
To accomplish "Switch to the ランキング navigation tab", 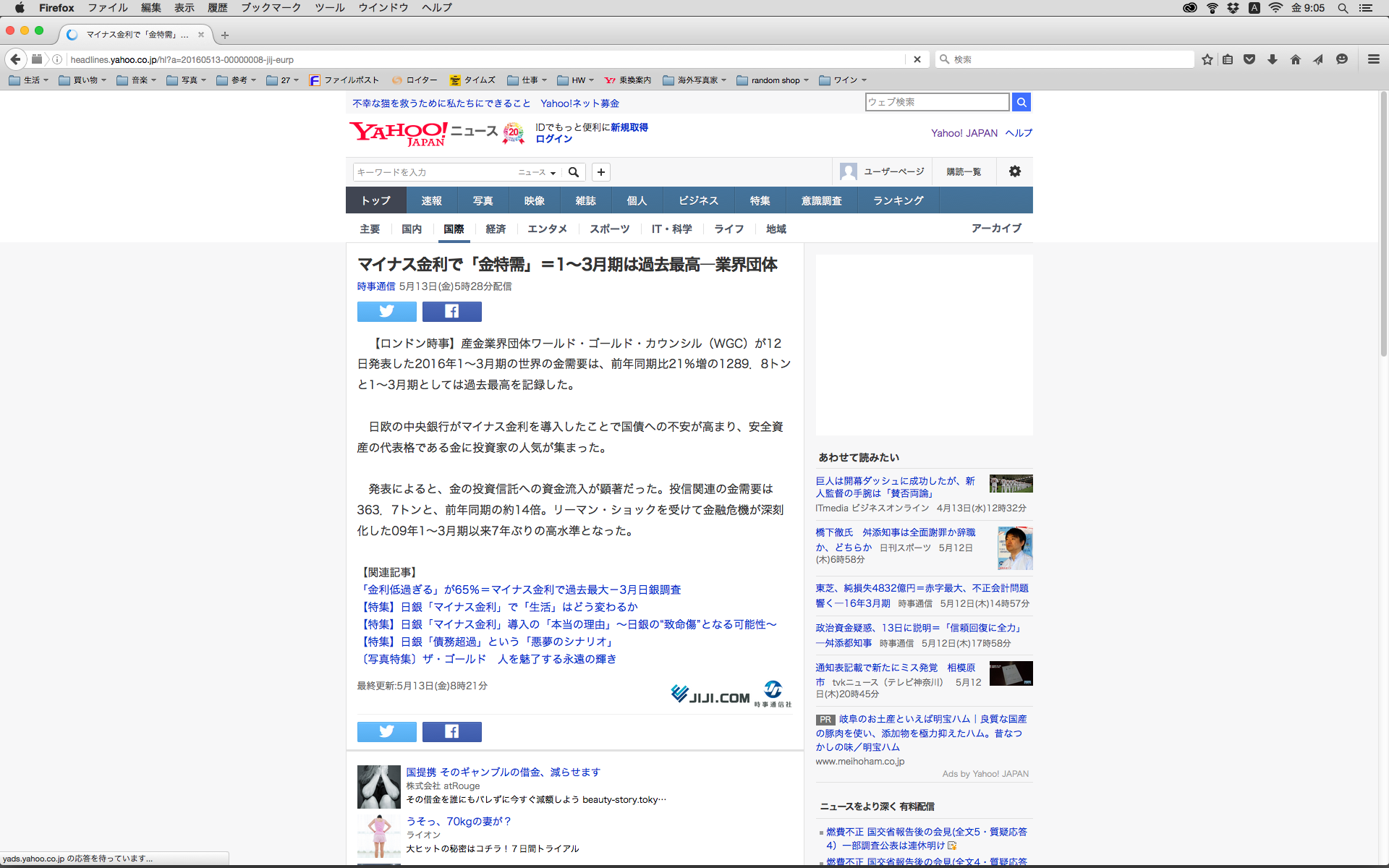I will 898,200.
